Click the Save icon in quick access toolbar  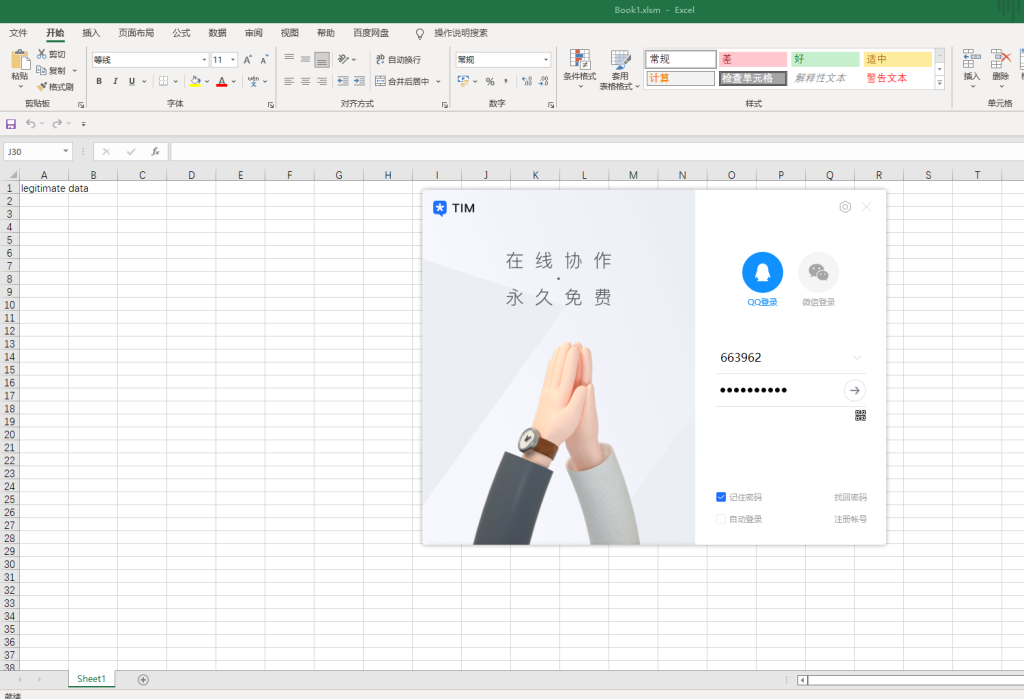11,123
